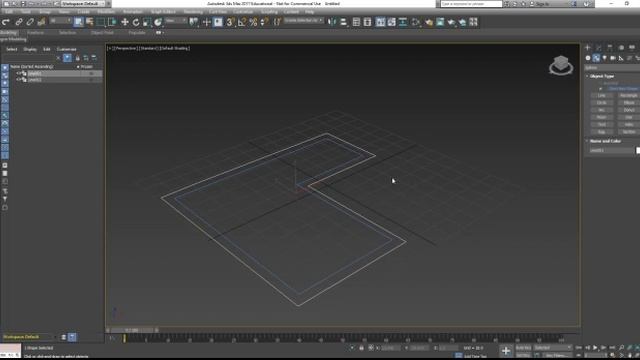Toggle the Percent Snap button
The image size is (640, 360).
(x=253, y=22)
